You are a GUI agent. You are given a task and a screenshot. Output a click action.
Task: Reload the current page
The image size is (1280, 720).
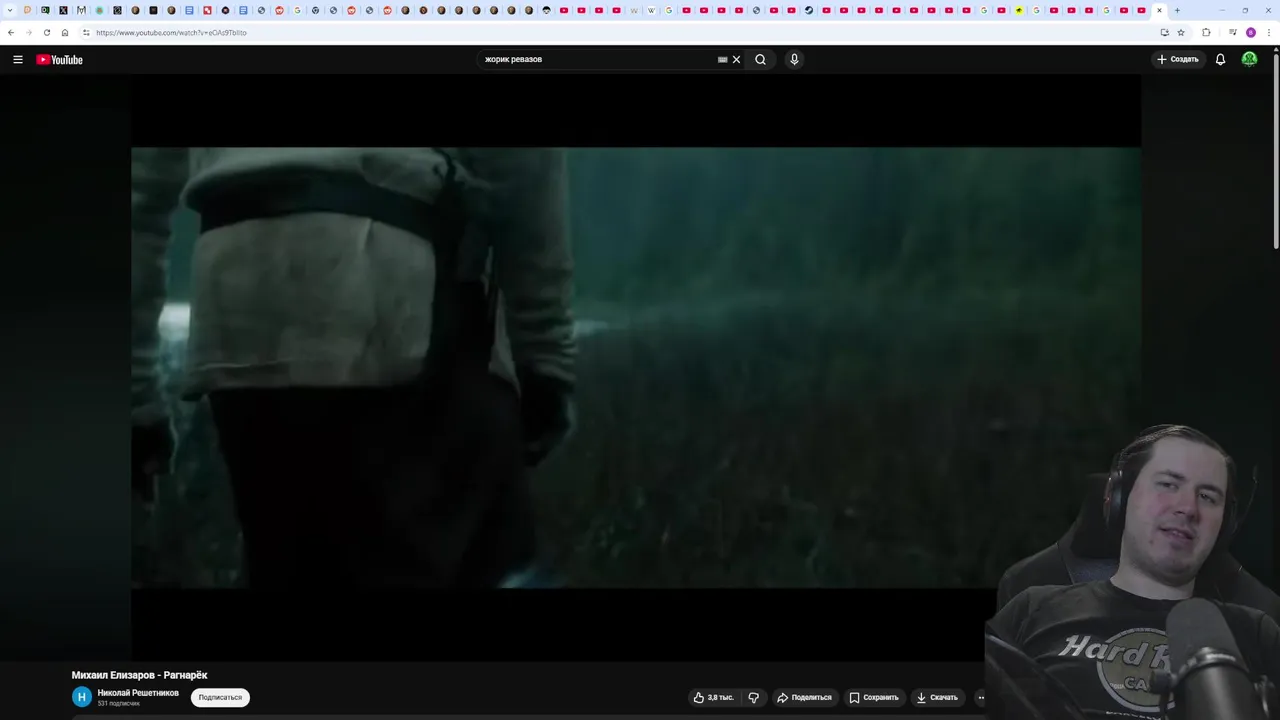[46, 32]
